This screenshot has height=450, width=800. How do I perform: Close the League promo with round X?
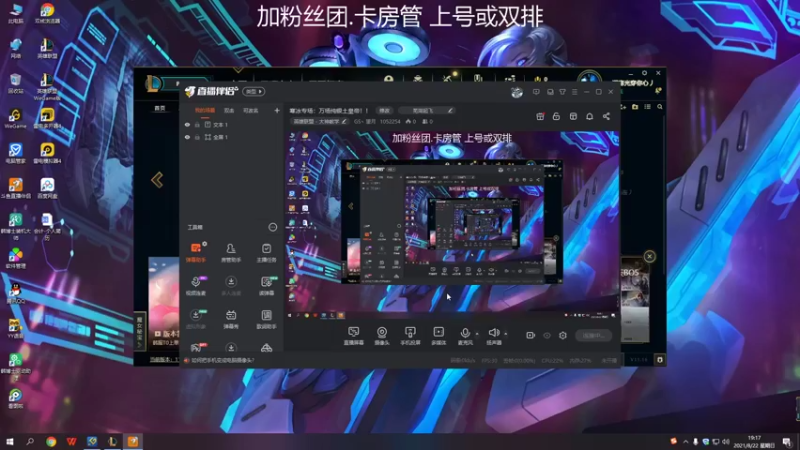(649, 256)
